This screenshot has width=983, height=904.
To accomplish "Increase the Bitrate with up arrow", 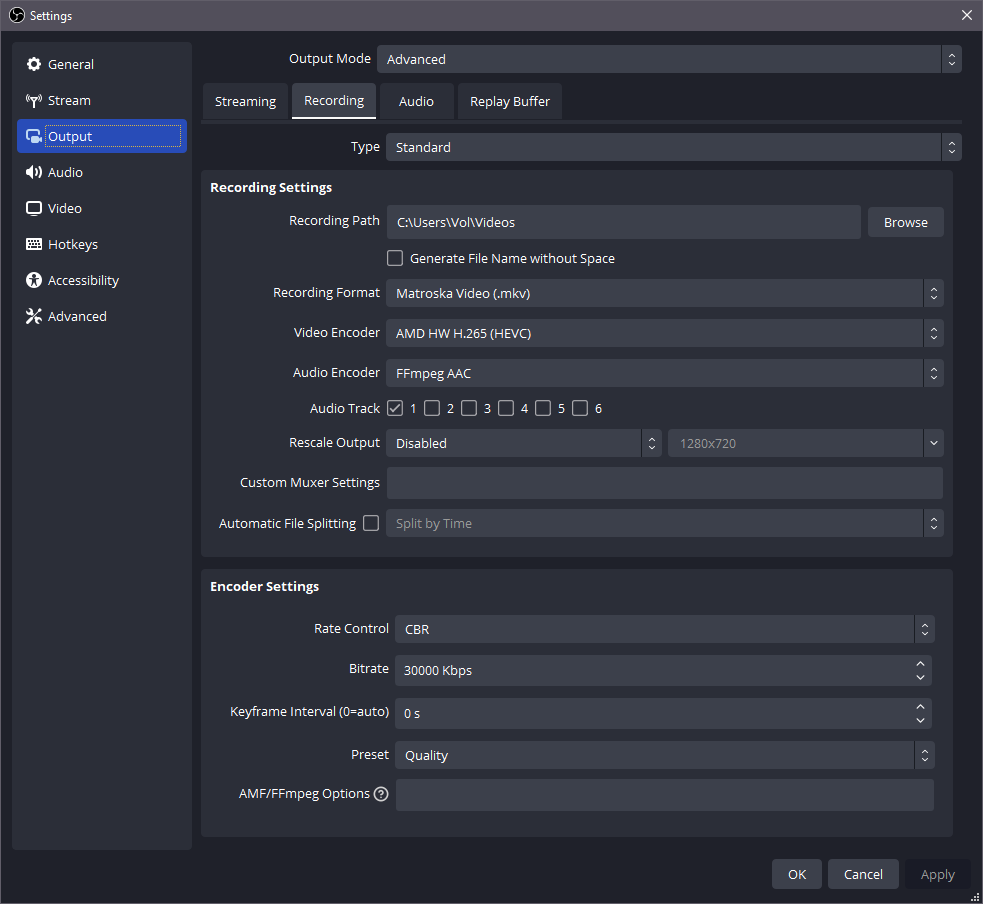I will pos(920,663).
